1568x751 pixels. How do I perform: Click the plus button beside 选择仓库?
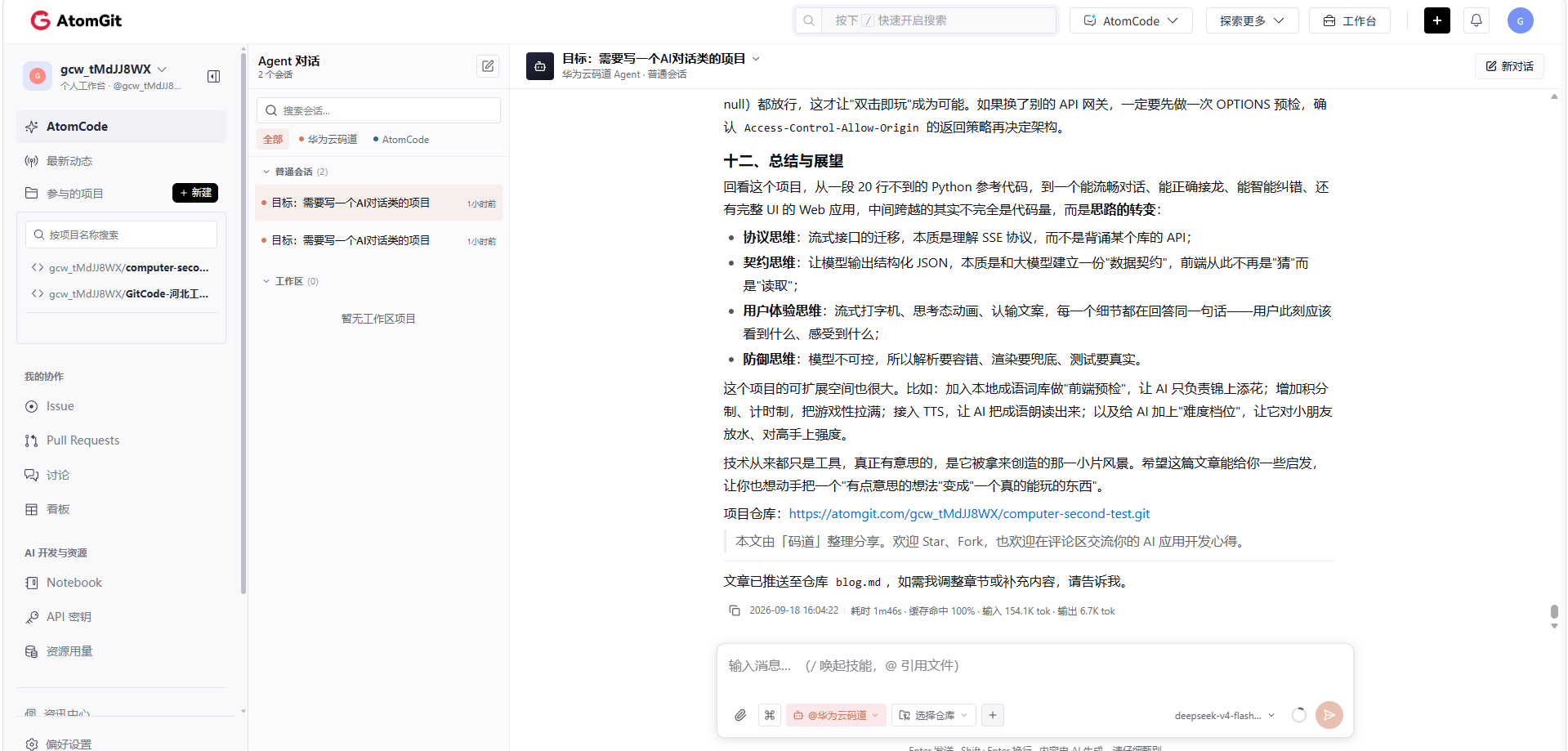993,715
